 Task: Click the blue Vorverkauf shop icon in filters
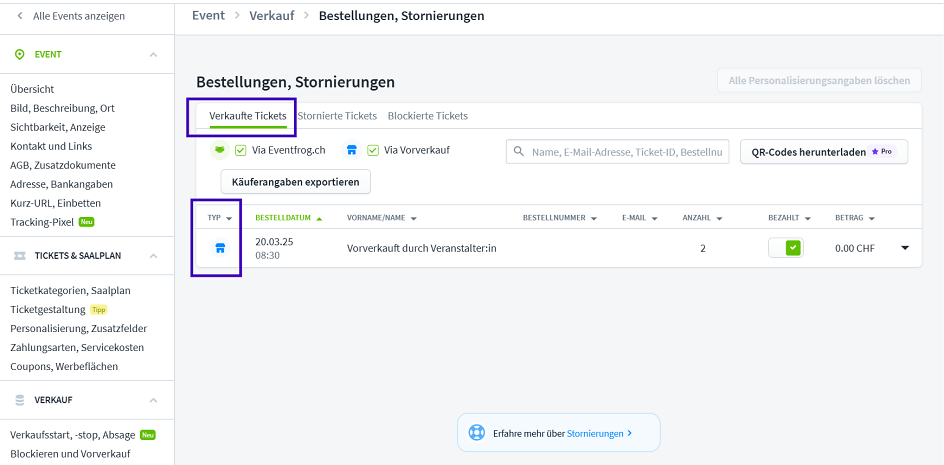351,151
